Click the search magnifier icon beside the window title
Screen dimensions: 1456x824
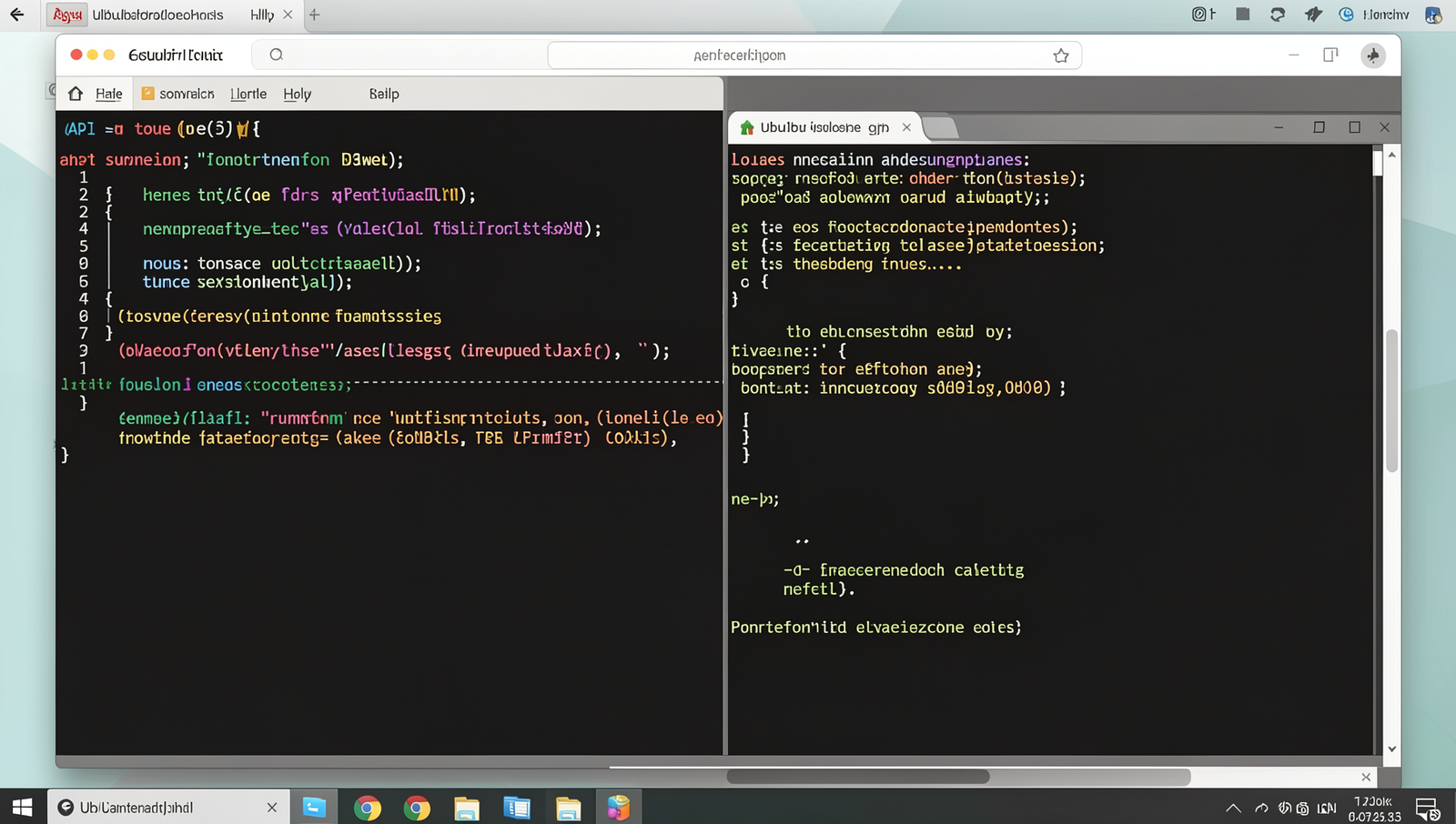(x=277, y=55)
